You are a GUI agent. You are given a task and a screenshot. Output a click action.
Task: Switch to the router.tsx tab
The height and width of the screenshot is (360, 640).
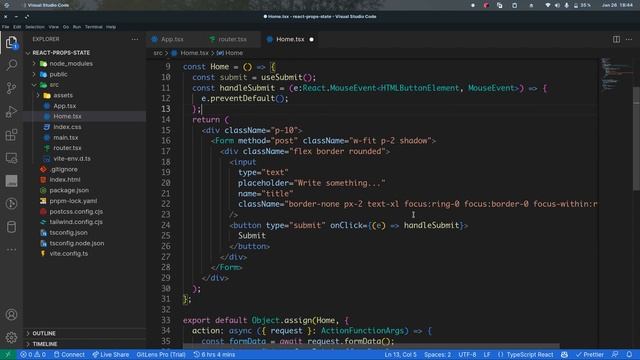(232, 39)
